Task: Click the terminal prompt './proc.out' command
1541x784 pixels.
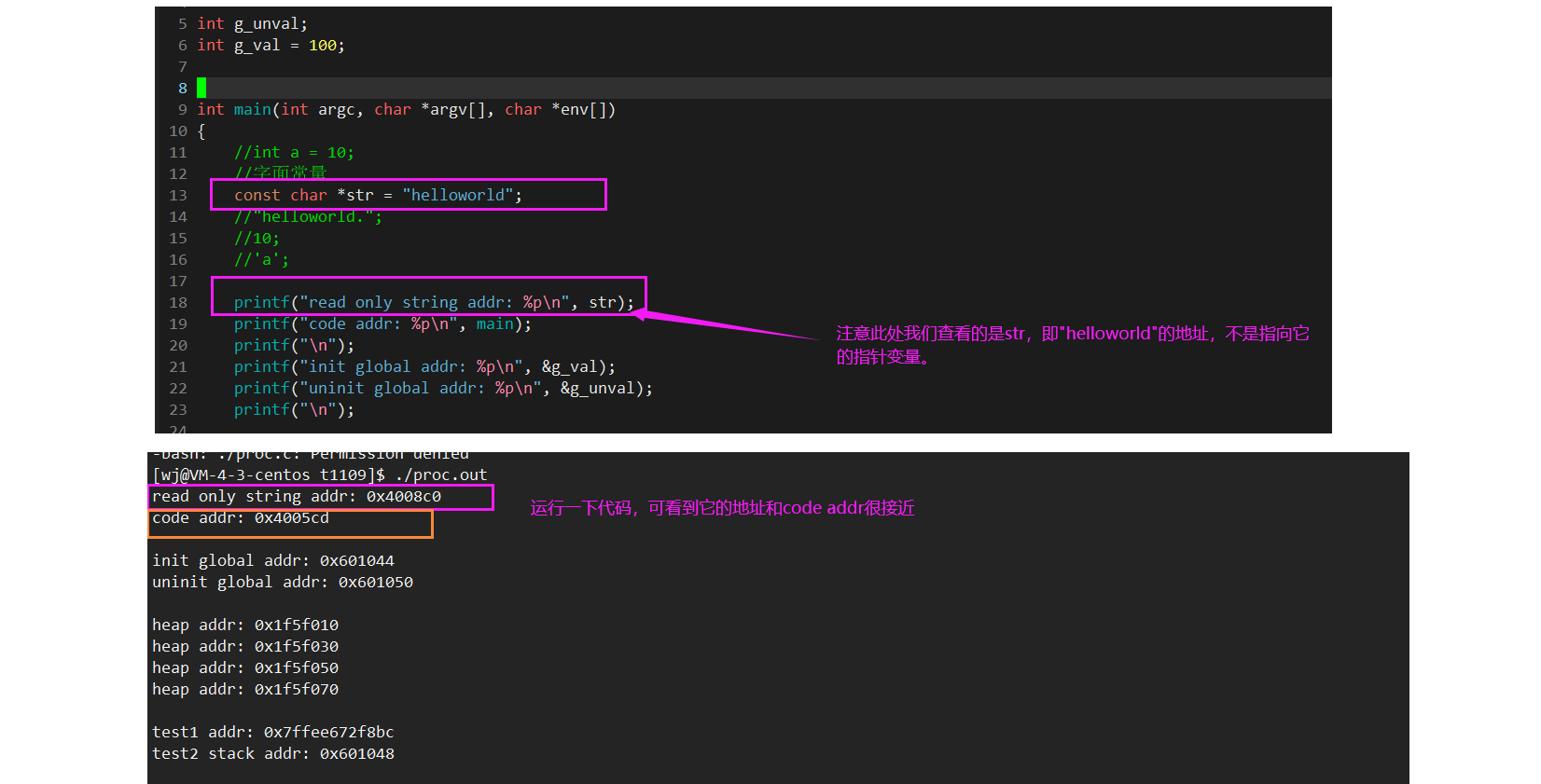Action: (x=441, y=475)
